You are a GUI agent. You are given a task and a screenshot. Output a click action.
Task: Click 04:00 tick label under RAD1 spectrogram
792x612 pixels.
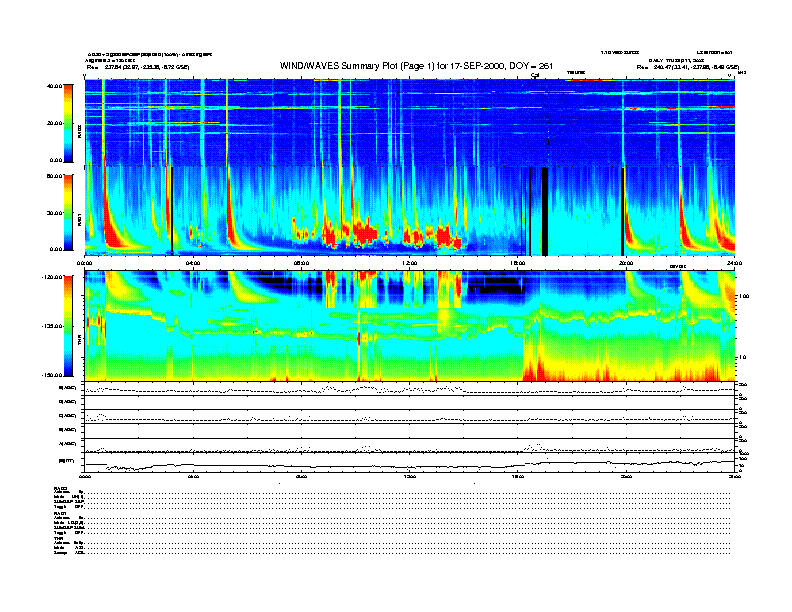point(193,263)
